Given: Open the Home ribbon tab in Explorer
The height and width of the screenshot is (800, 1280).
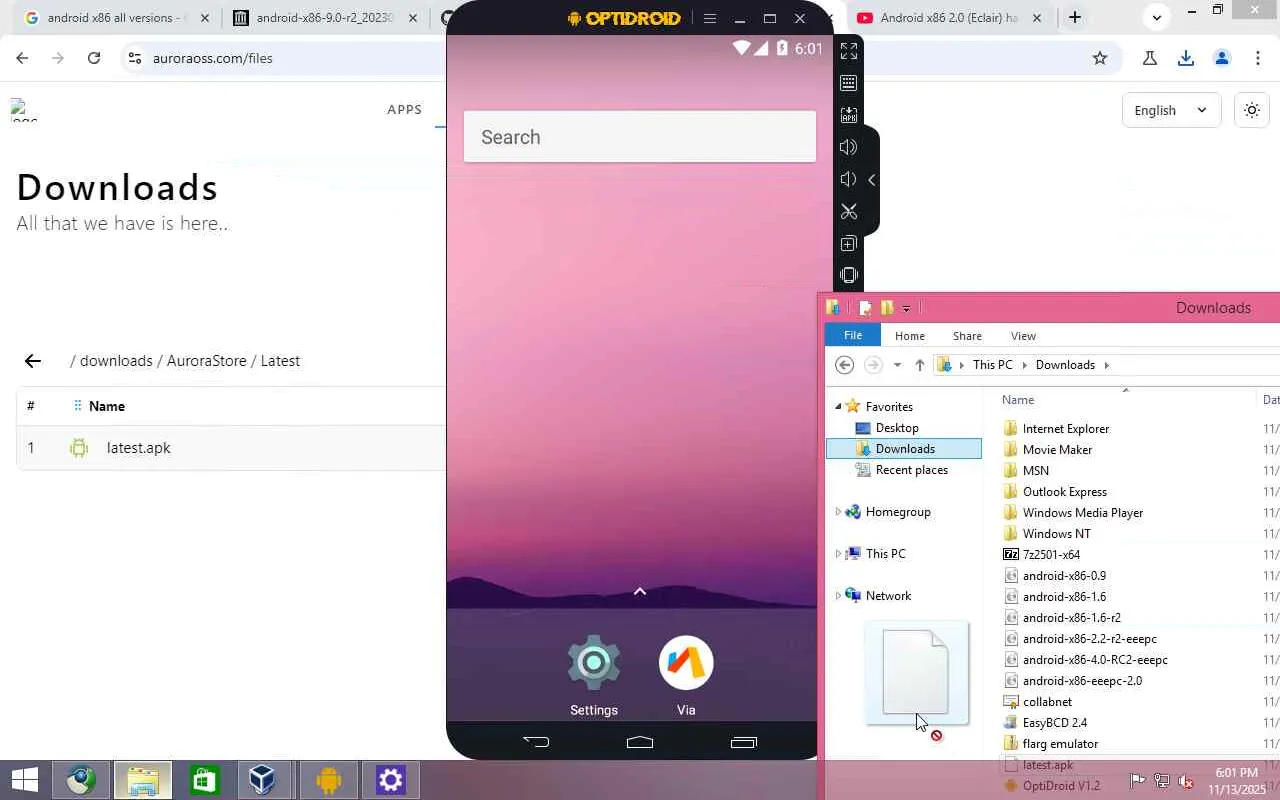Looking at the screenshot, I should coord(910,336).
